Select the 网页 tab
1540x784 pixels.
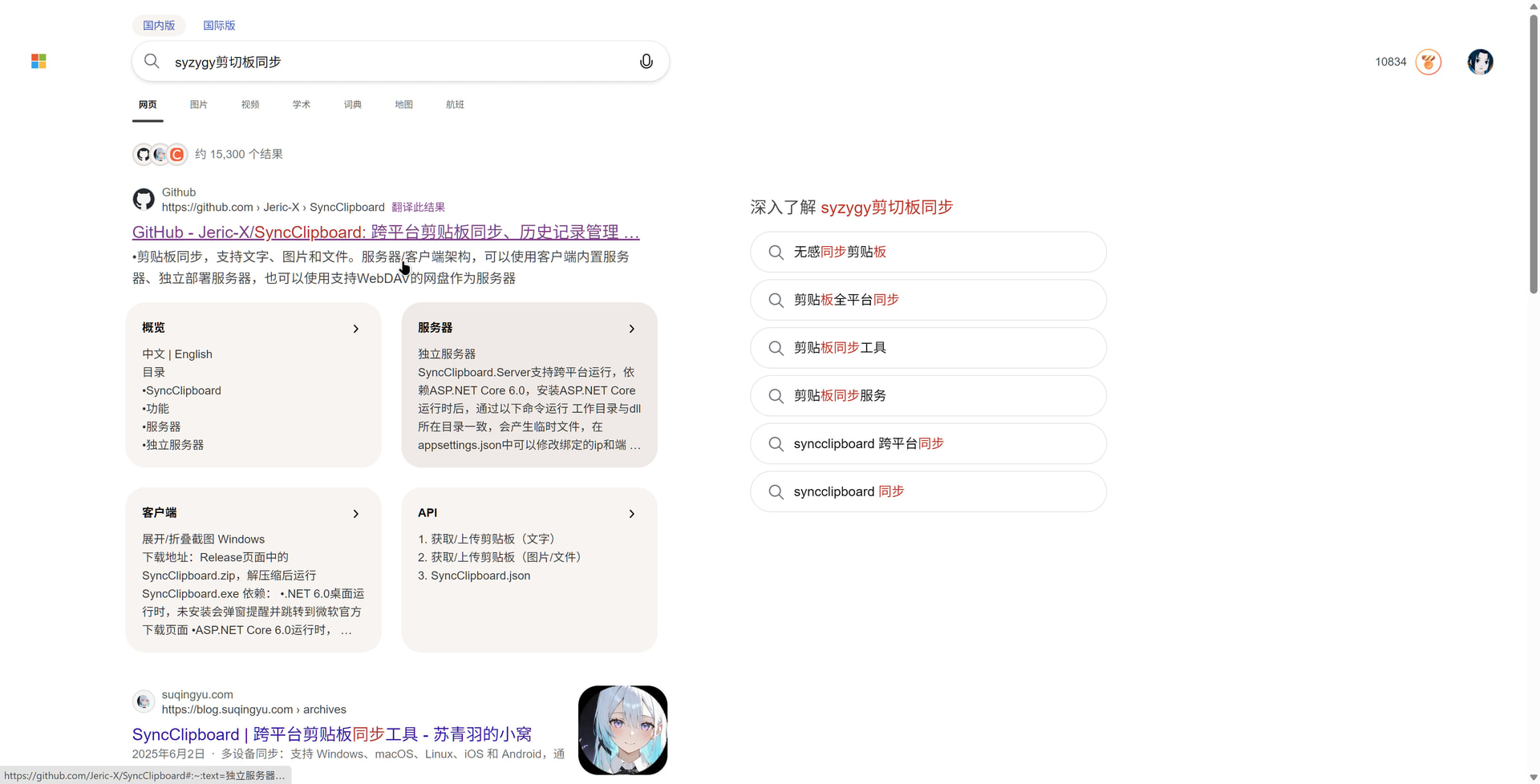click(148, 105)
